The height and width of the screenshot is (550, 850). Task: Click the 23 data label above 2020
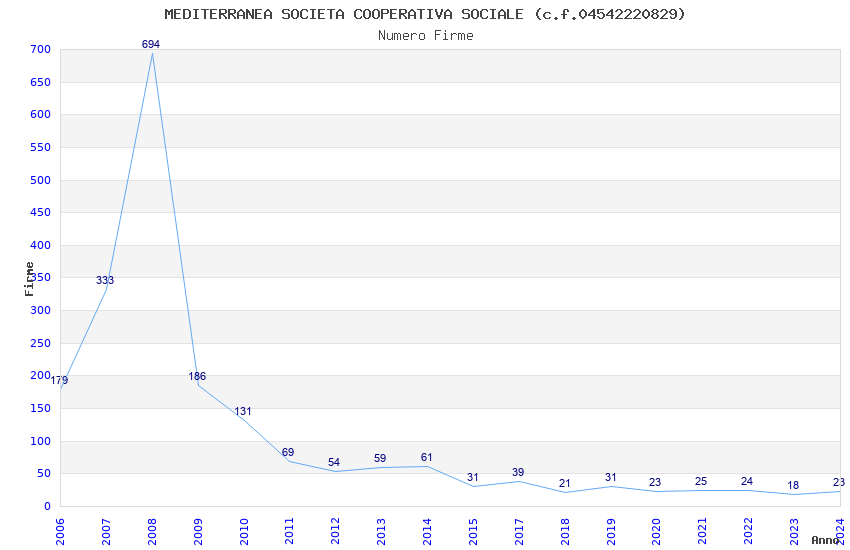(655, 482)
